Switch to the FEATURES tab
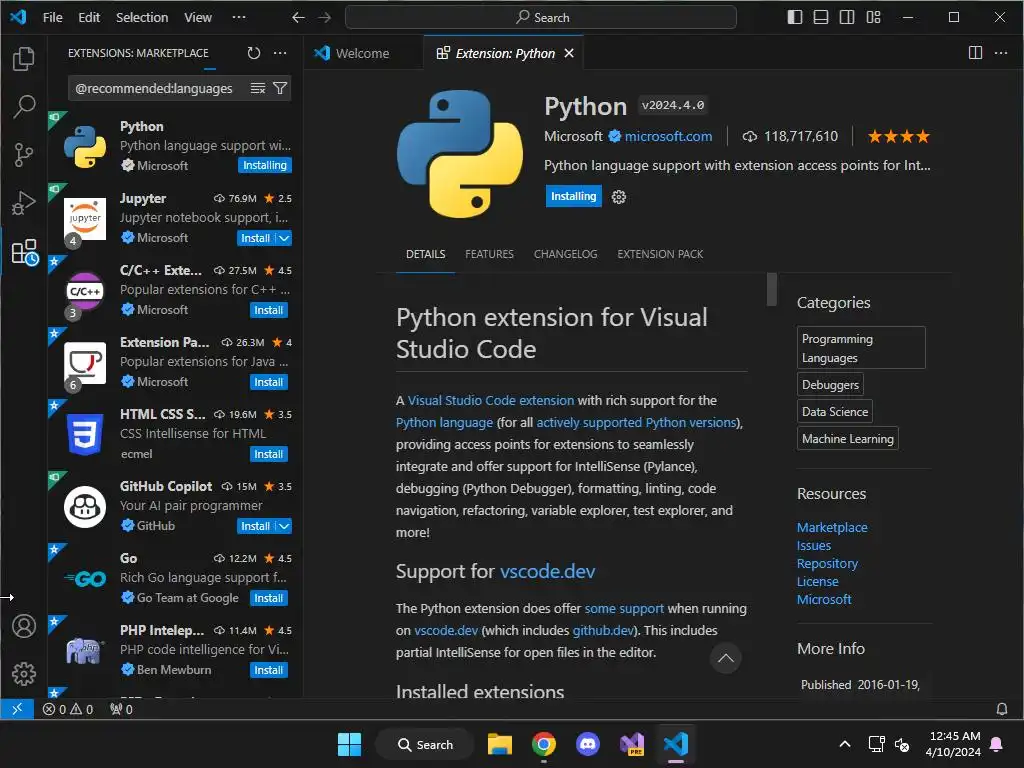The image size is (1024, 768). (x=489, y=254)
